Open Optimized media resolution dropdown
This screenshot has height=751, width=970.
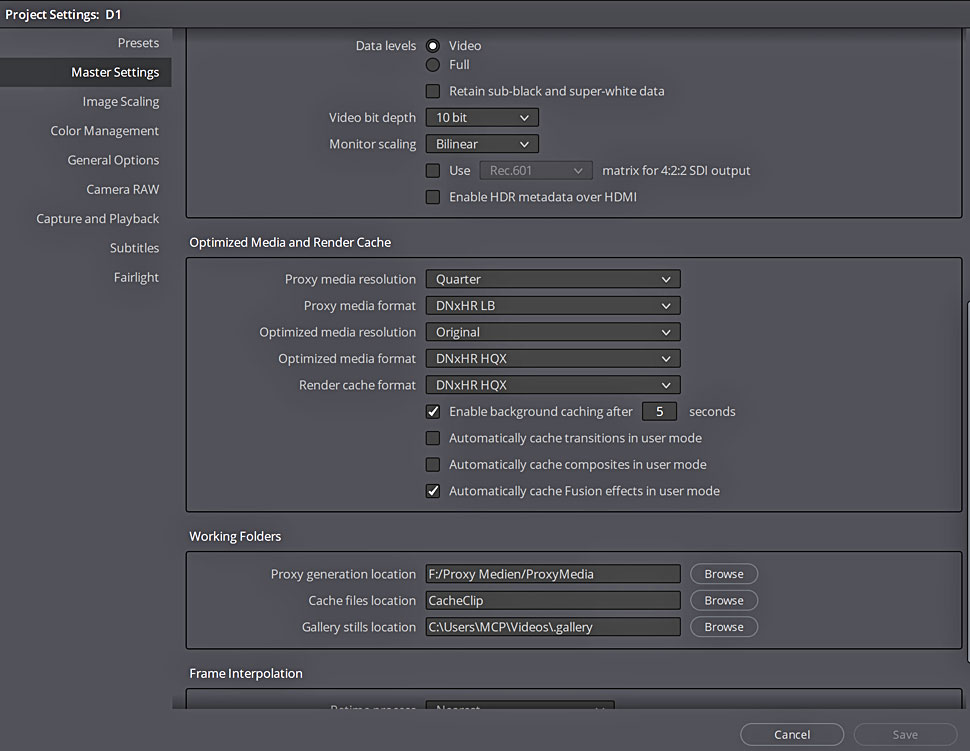[552, 332]
